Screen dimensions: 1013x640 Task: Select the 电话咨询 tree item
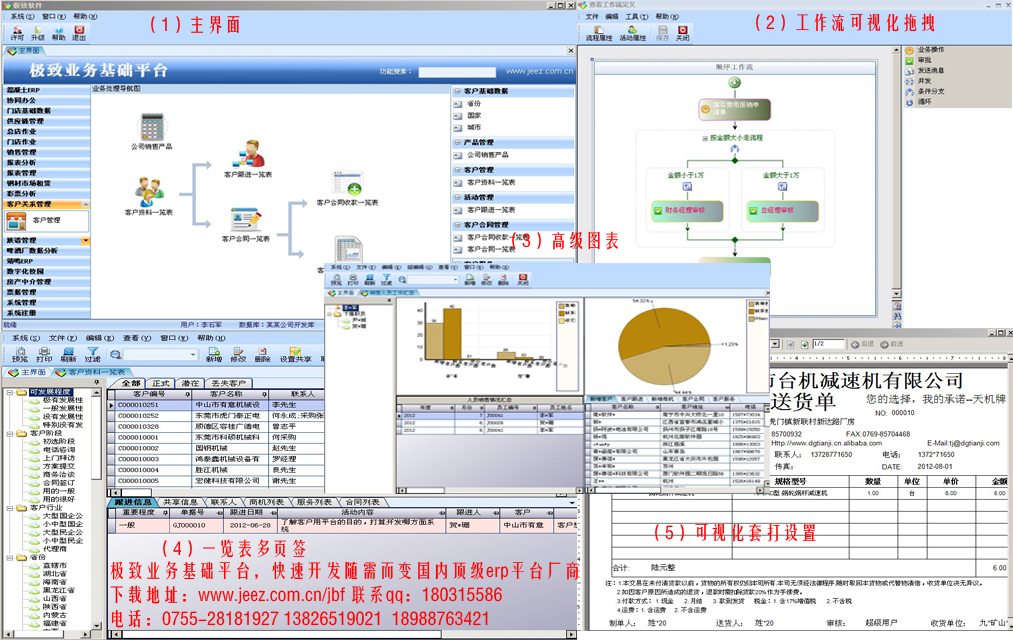click(59, 449)
